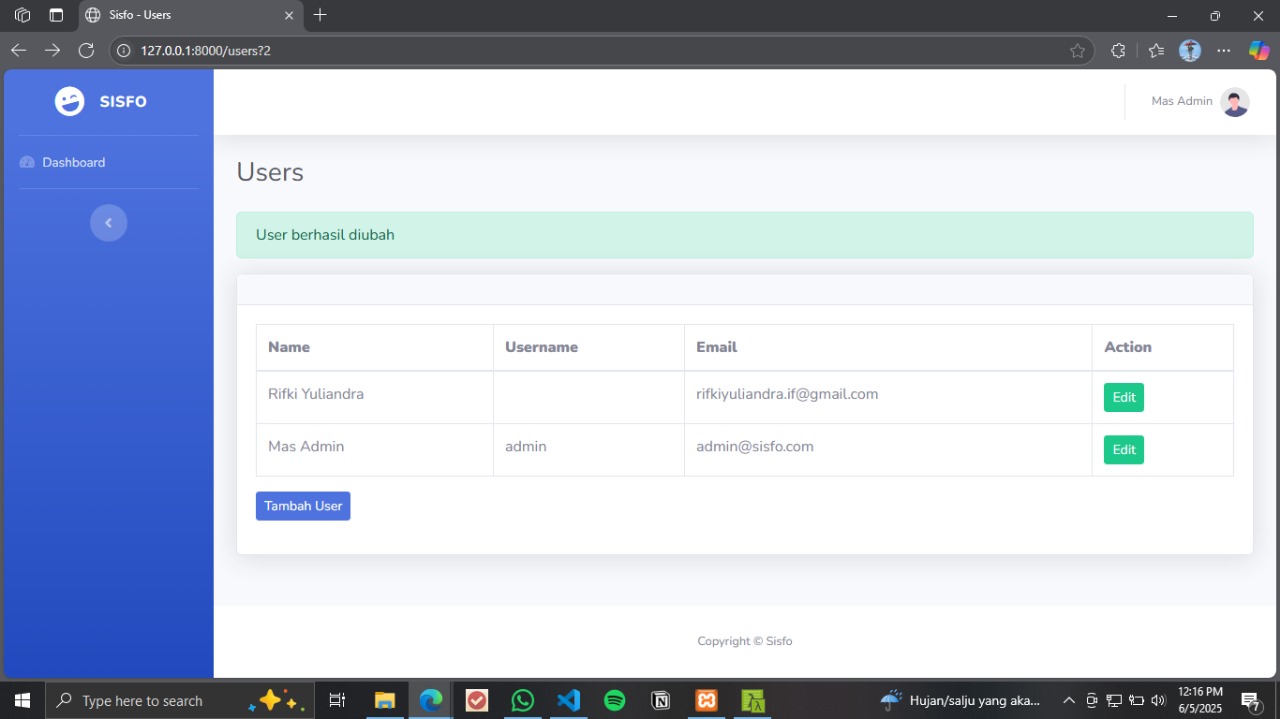Open a new browser tab
This screenshot has width=1280, height=719.
320,15
